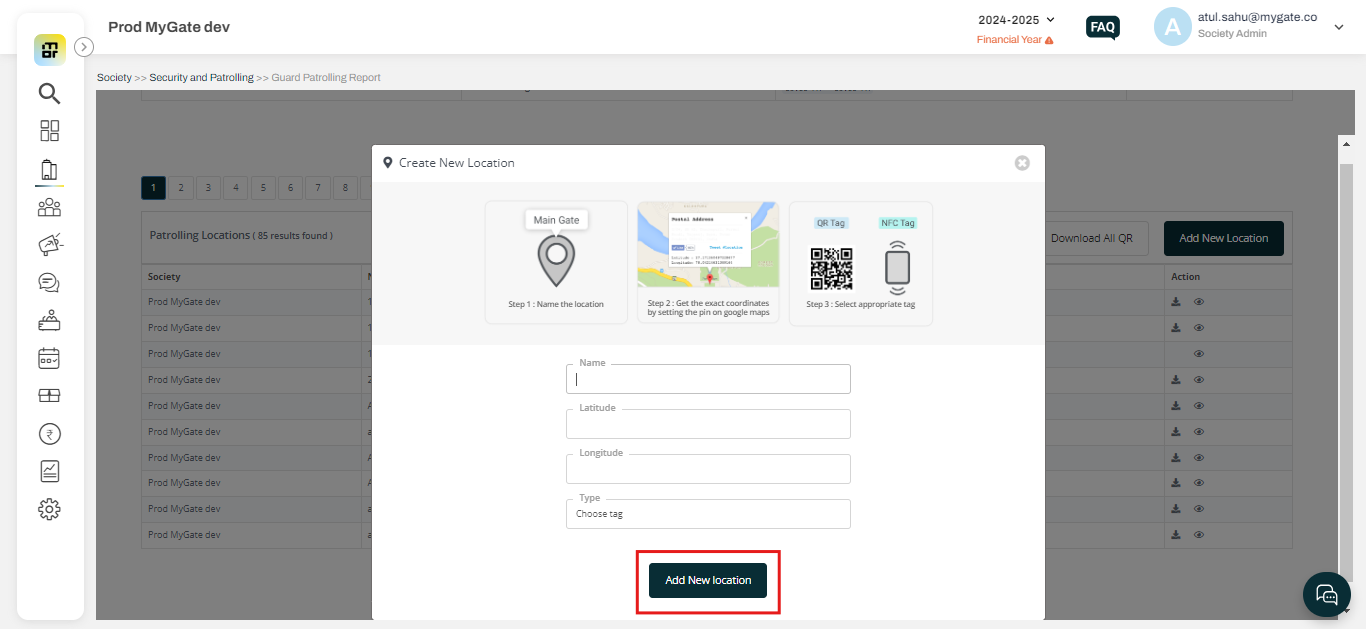This screenshot has width=1366, height=629.
Task: Click the eye icon in row lacking download icon
Action: pyautogui.click(x=1199, y=353)
